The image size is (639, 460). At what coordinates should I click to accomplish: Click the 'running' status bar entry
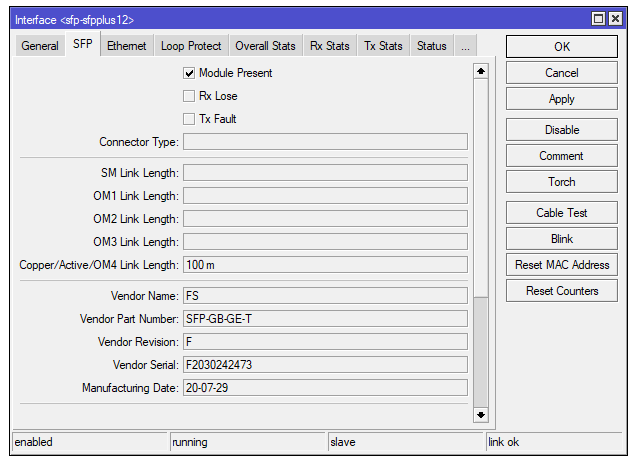coord(248,442)
